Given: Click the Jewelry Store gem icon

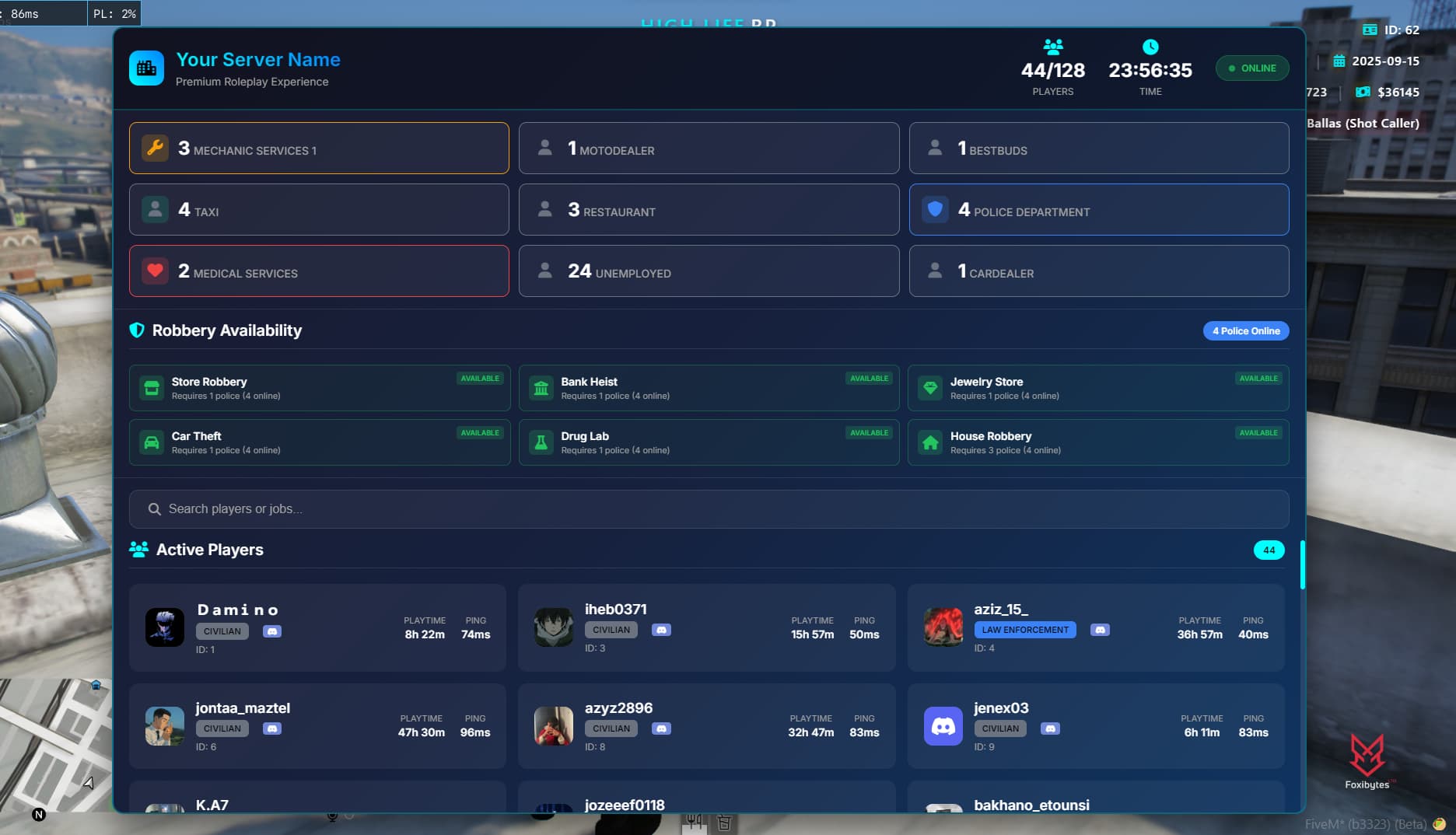Looking at the screenshot, I should click(930, 387).
